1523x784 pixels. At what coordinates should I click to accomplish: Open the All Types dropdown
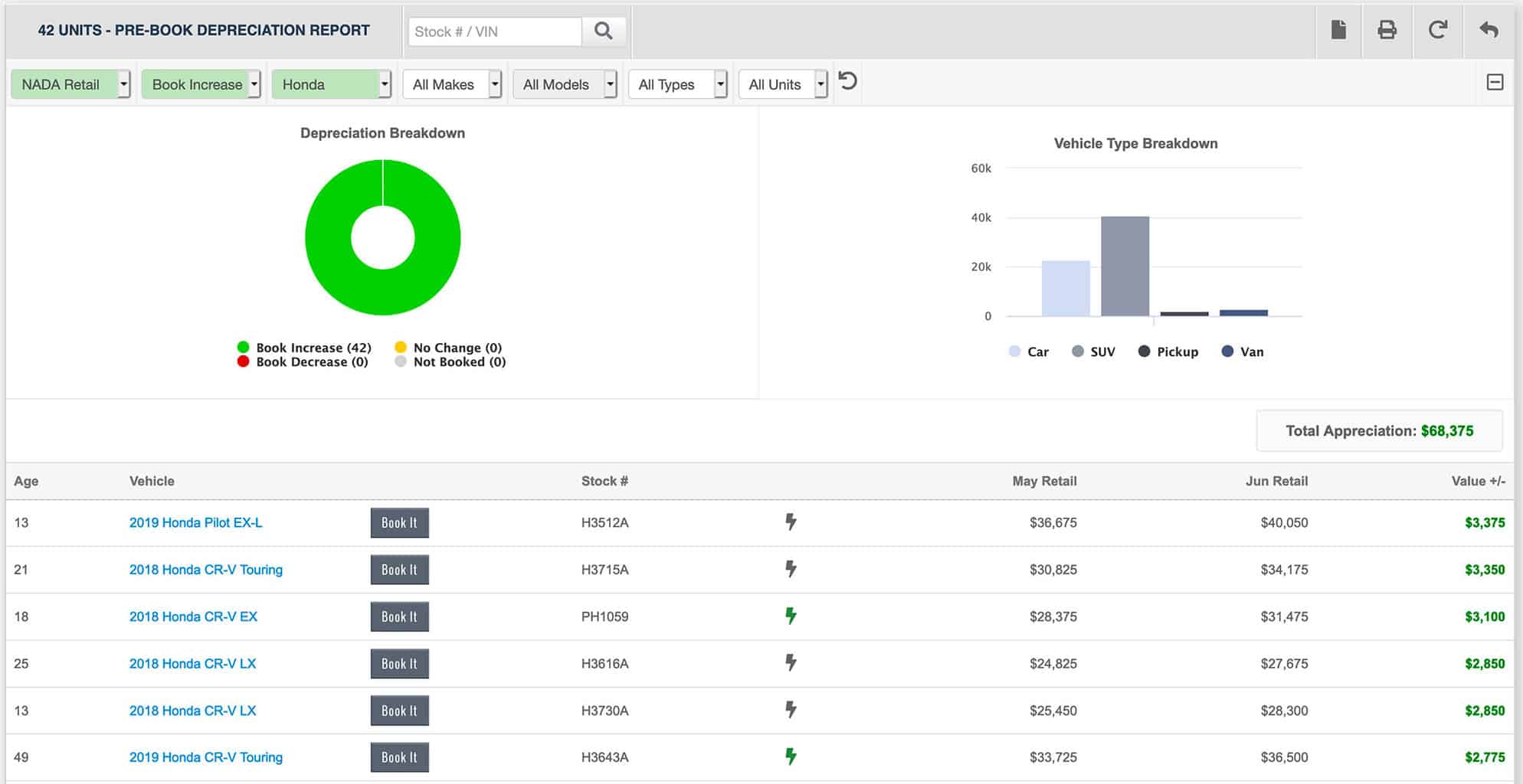tap(677, 84)
